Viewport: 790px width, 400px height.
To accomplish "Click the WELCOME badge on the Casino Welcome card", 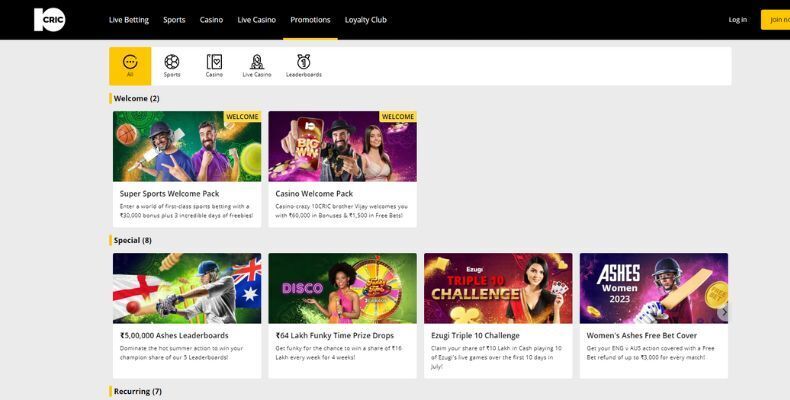I will pos(398,116).
